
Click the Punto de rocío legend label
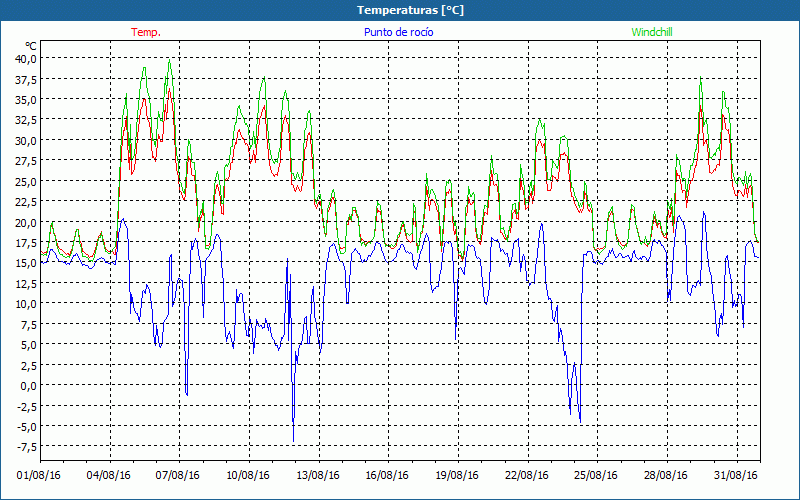click(x=398, y=32)
